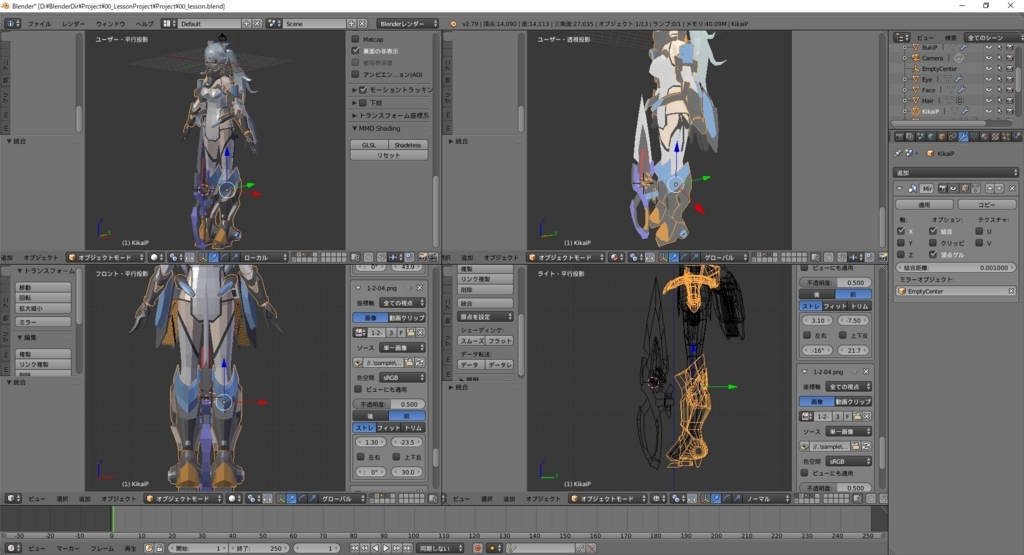Toggle the 裏面の非表示 (backface culling) checkbox
The width and height of the screenshot is (1024, 555).
[x=355, y=51]
